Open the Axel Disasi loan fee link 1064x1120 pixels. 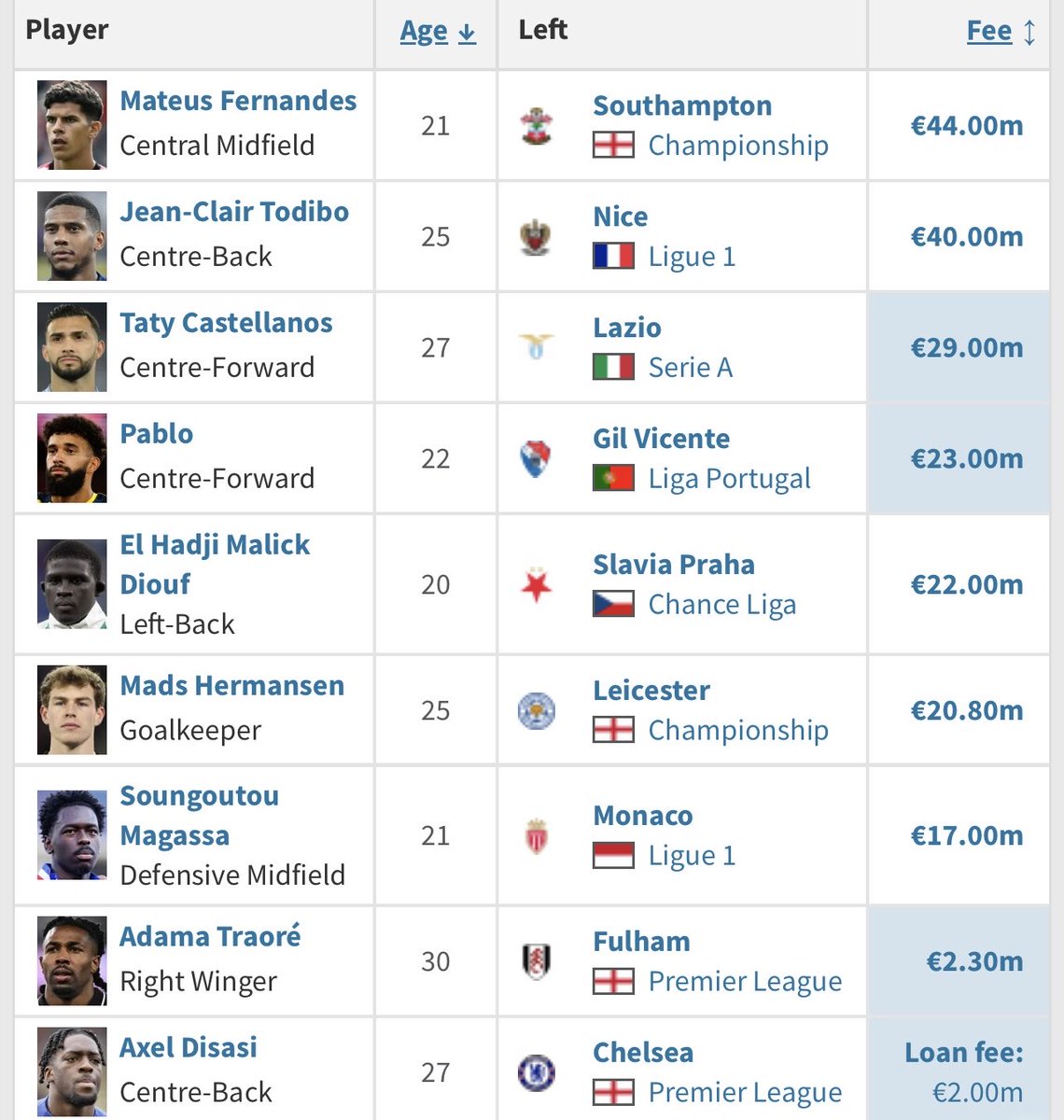964,1072
